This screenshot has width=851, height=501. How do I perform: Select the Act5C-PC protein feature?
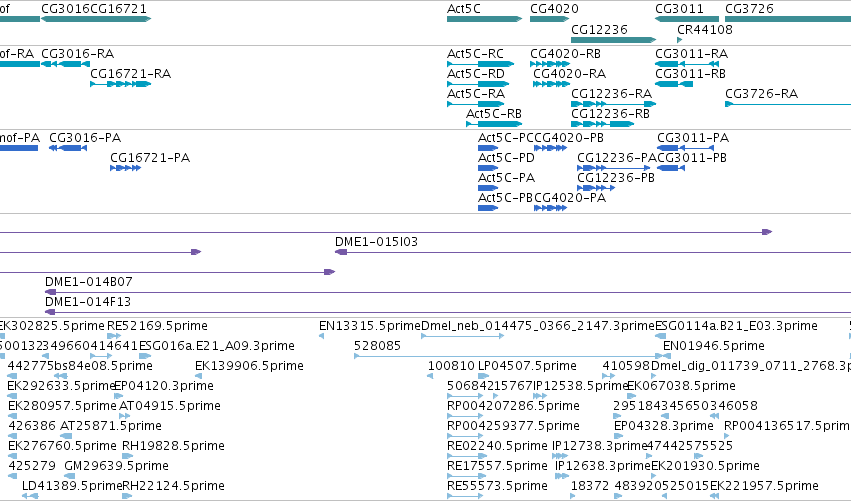[x=488, y=148]
